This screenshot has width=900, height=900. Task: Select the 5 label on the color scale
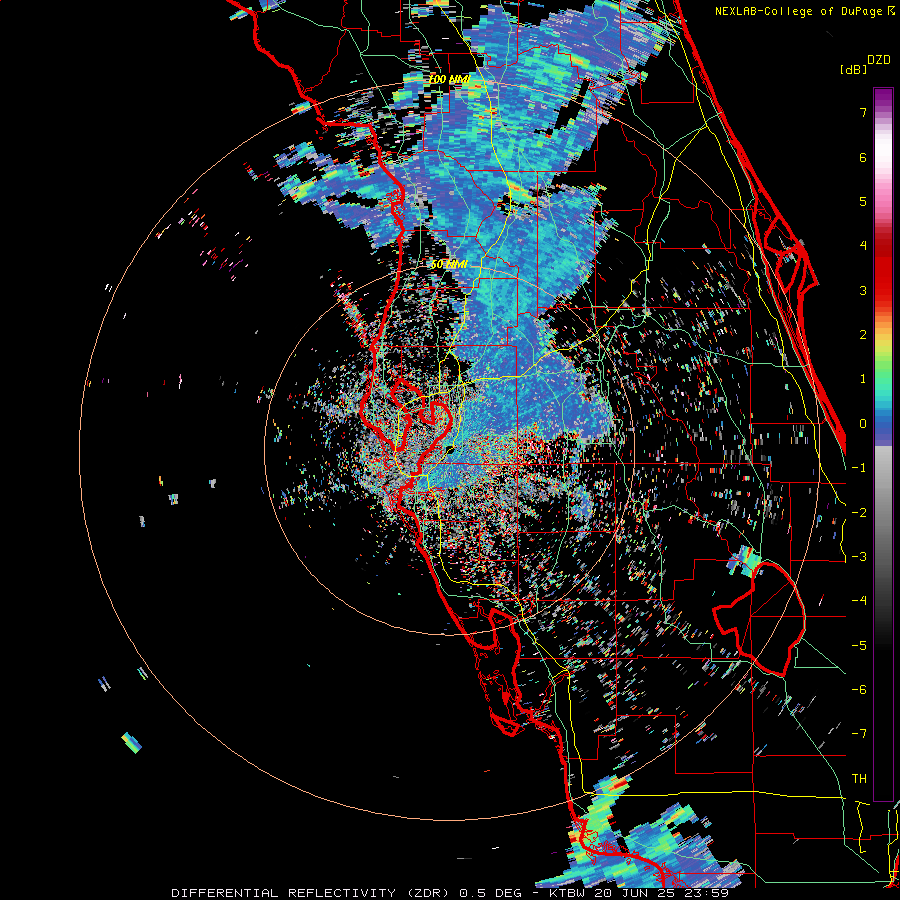point(863,201)
